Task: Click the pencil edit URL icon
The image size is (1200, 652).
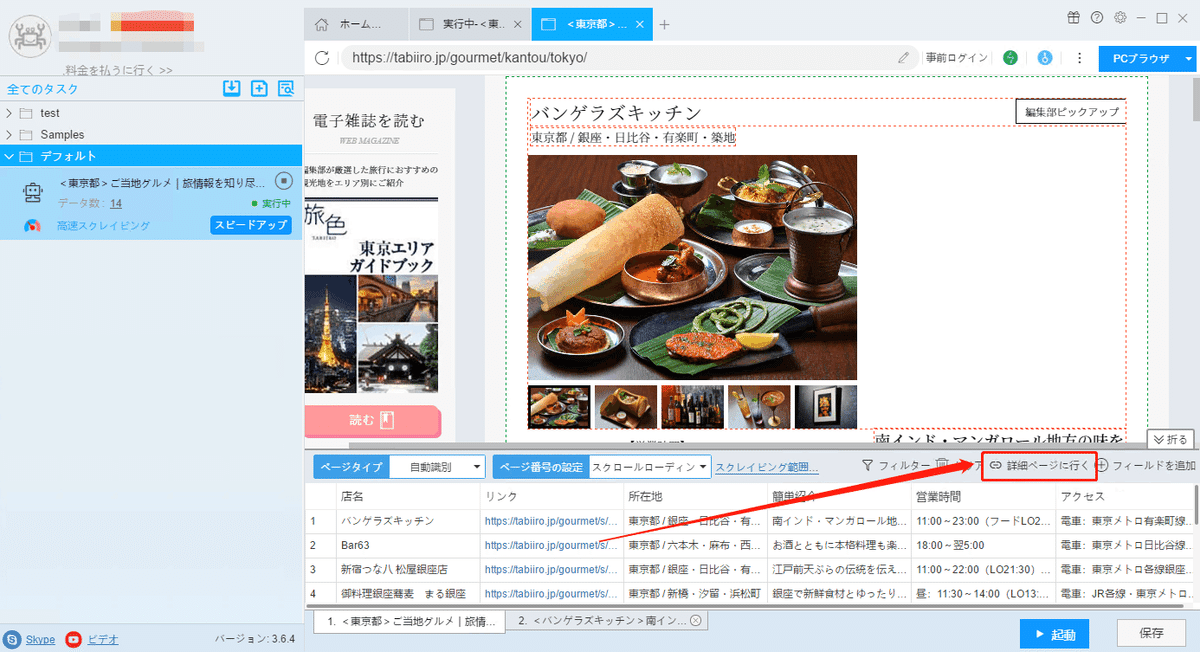Action: (x=904, y=58)
